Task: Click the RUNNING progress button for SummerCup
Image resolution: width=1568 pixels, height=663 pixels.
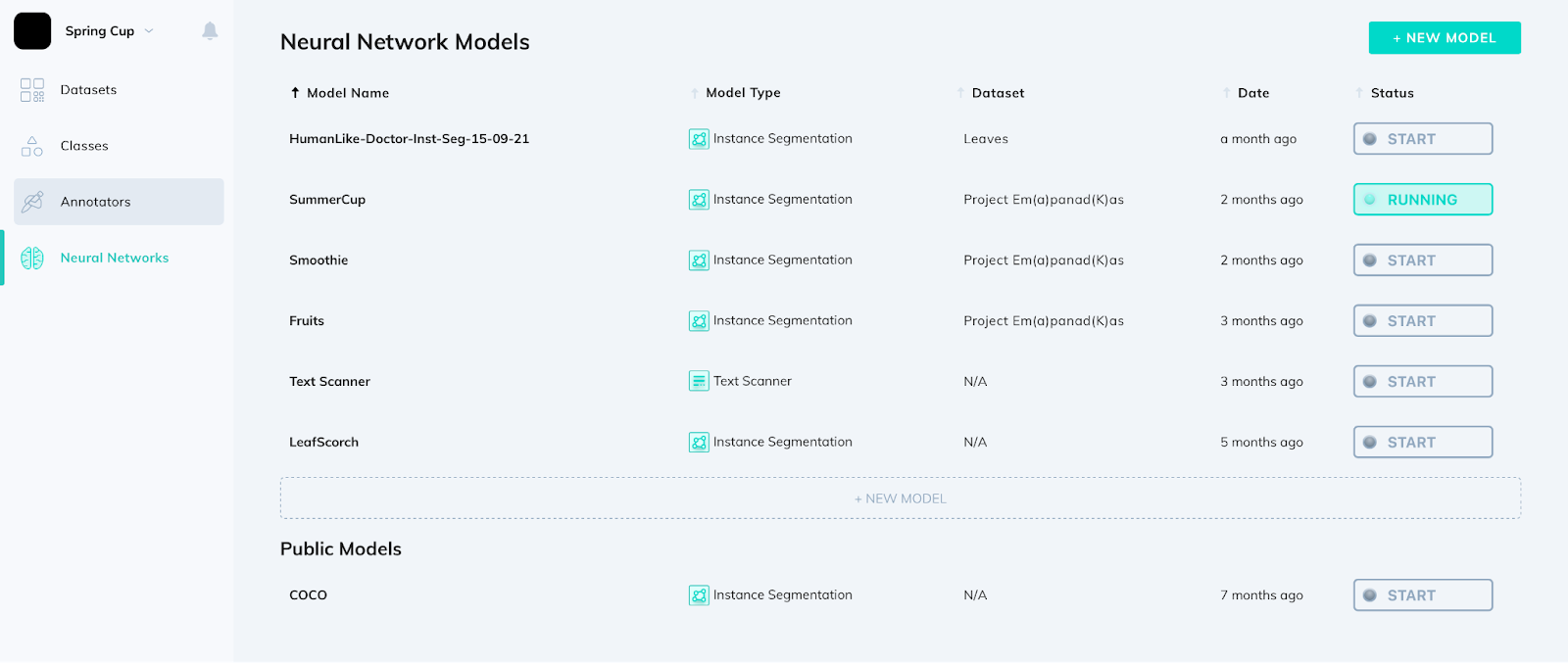Action: [1422, 199]
